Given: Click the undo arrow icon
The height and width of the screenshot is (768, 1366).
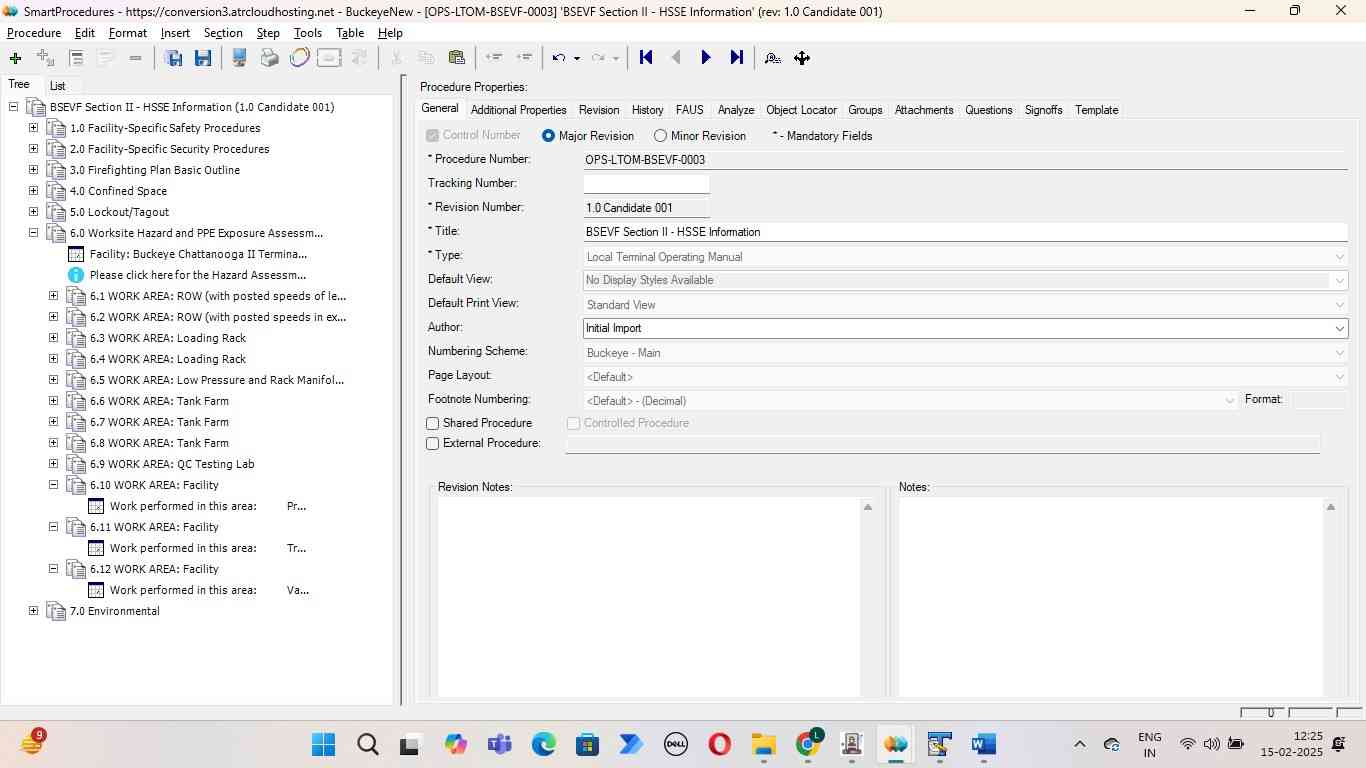Looking at the screenshot, I should [559, 58].
